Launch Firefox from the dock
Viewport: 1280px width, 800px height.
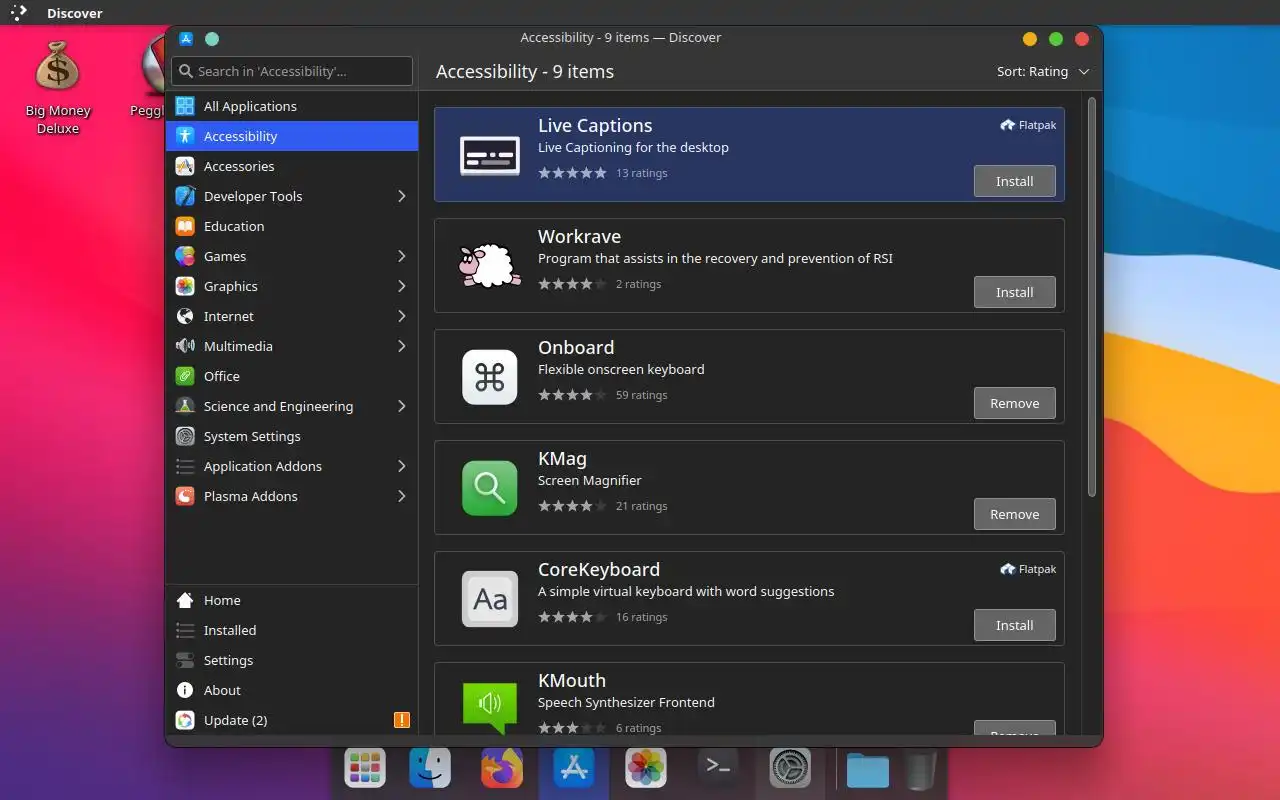[502, 768]
